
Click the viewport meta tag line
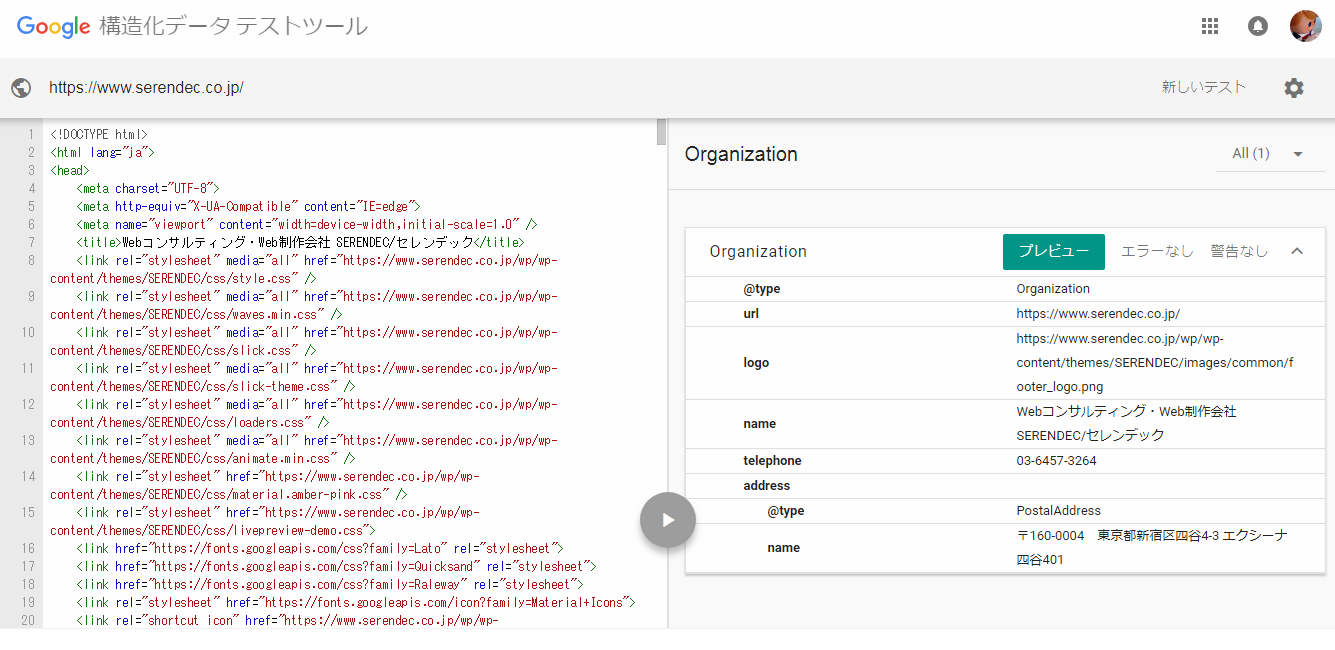pos(307,225)
